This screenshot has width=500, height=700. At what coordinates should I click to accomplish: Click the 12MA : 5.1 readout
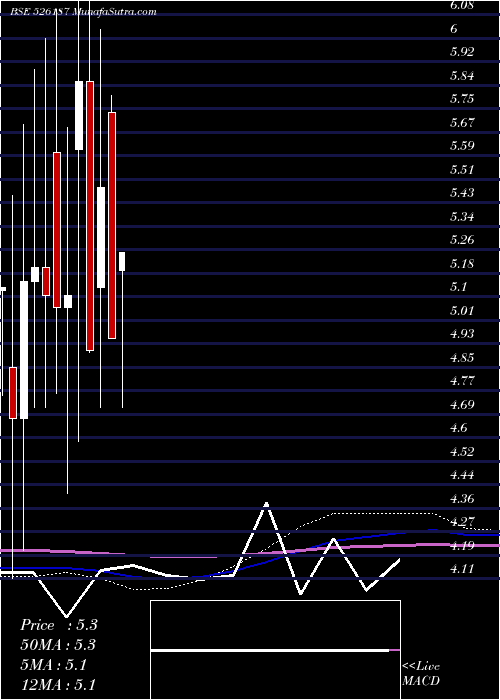pos(58,685)
